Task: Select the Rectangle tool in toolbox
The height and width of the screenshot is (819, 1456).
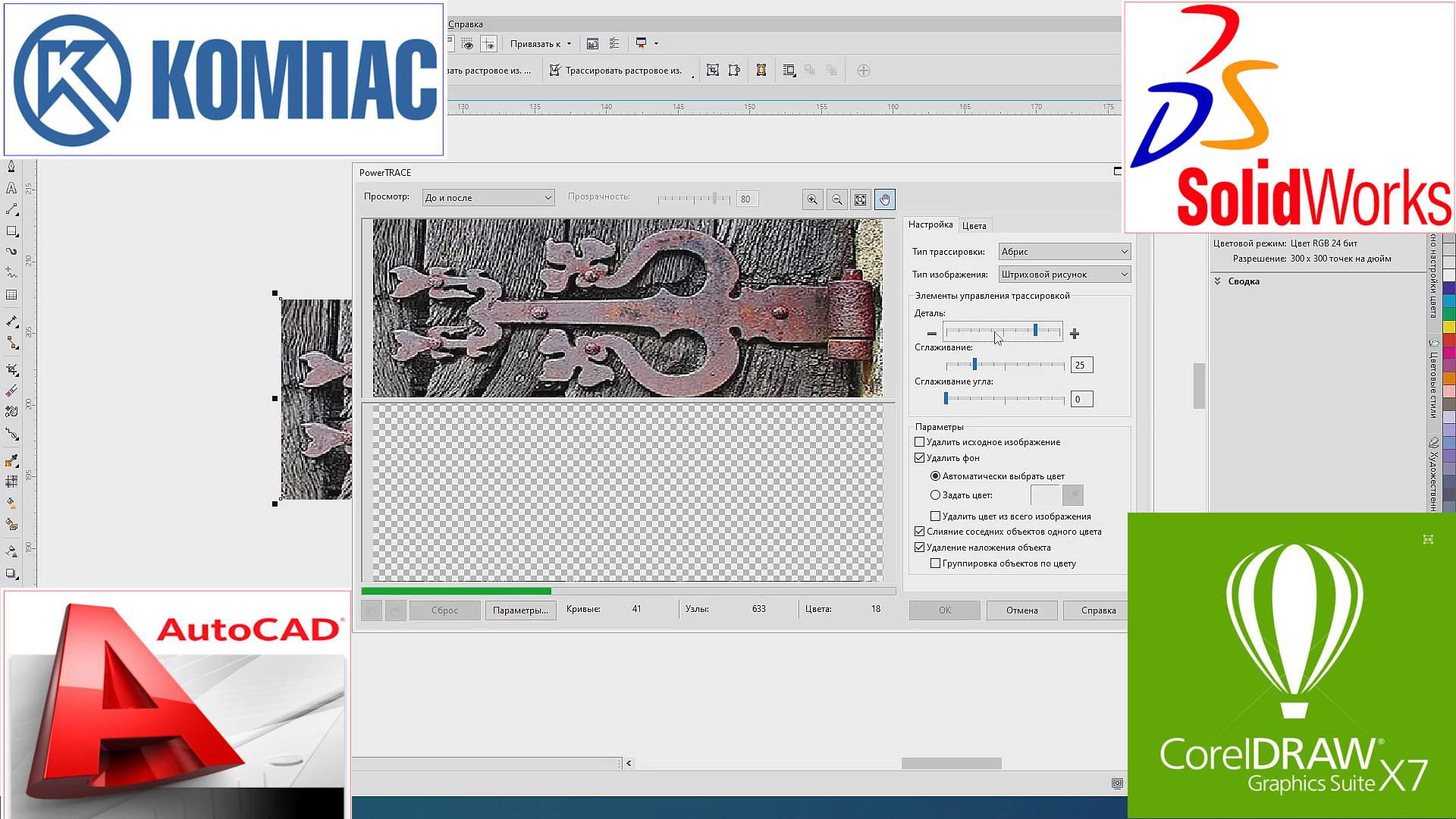Action: (11, 231)
